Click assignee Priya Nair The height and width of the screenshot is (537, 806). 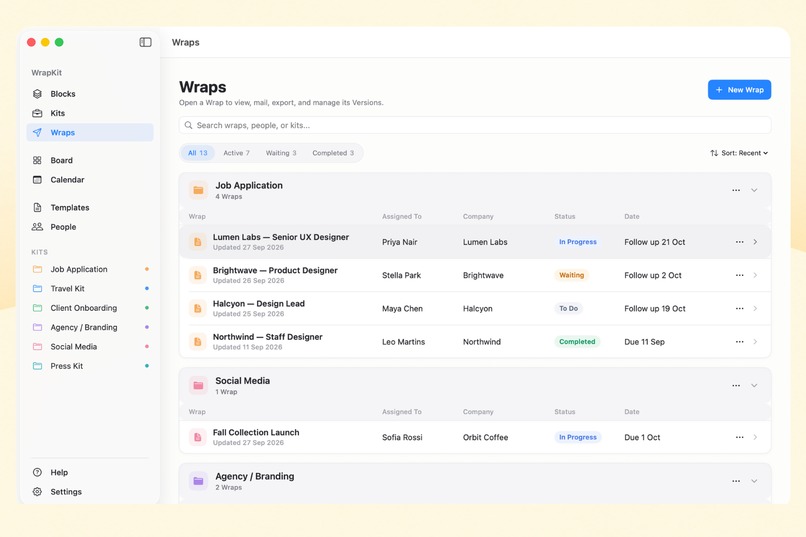click(x=399, y=242)
